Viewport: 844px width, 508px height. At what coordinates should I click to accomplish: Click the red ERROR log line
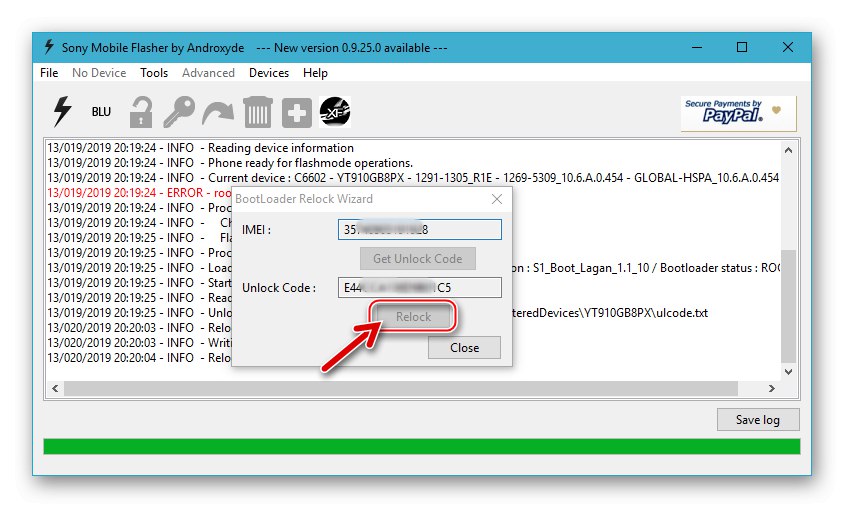tap(139, 193)
